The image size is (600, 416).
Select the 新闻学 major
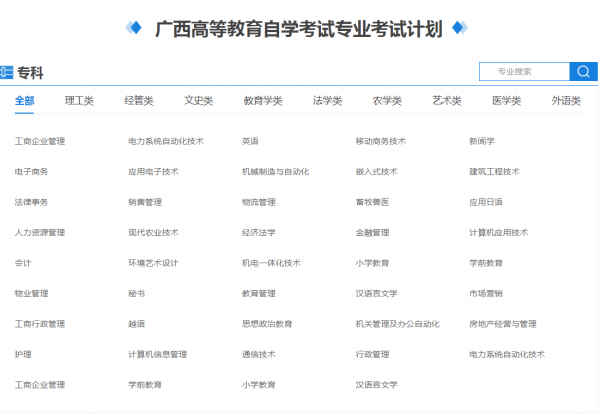pos(482,141)
